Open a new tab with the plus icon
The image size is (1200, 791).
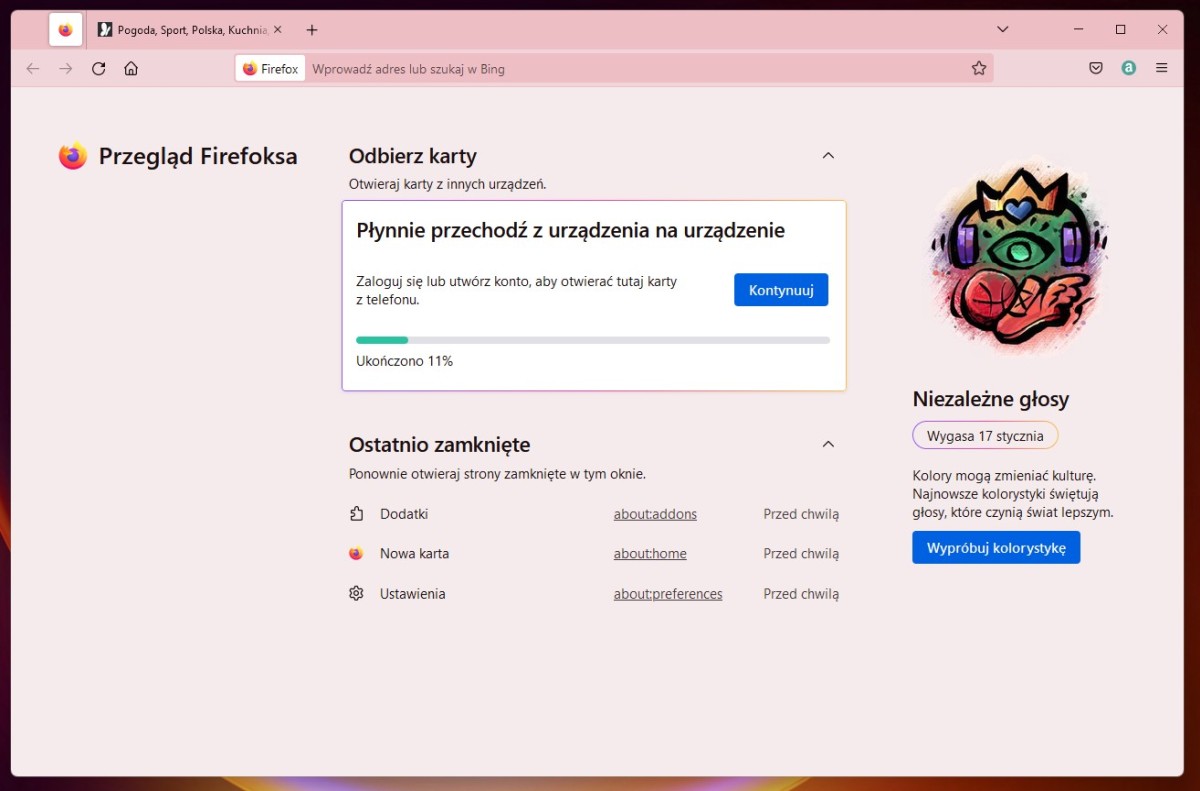311,29
